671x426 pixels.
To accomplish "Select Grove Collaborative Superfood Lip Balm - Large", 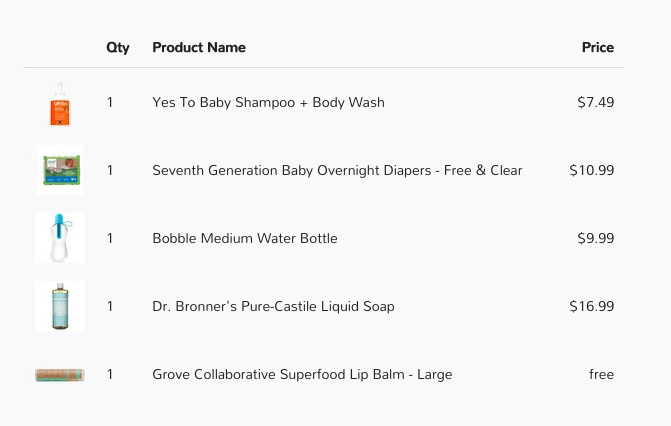I will point(302,375).
